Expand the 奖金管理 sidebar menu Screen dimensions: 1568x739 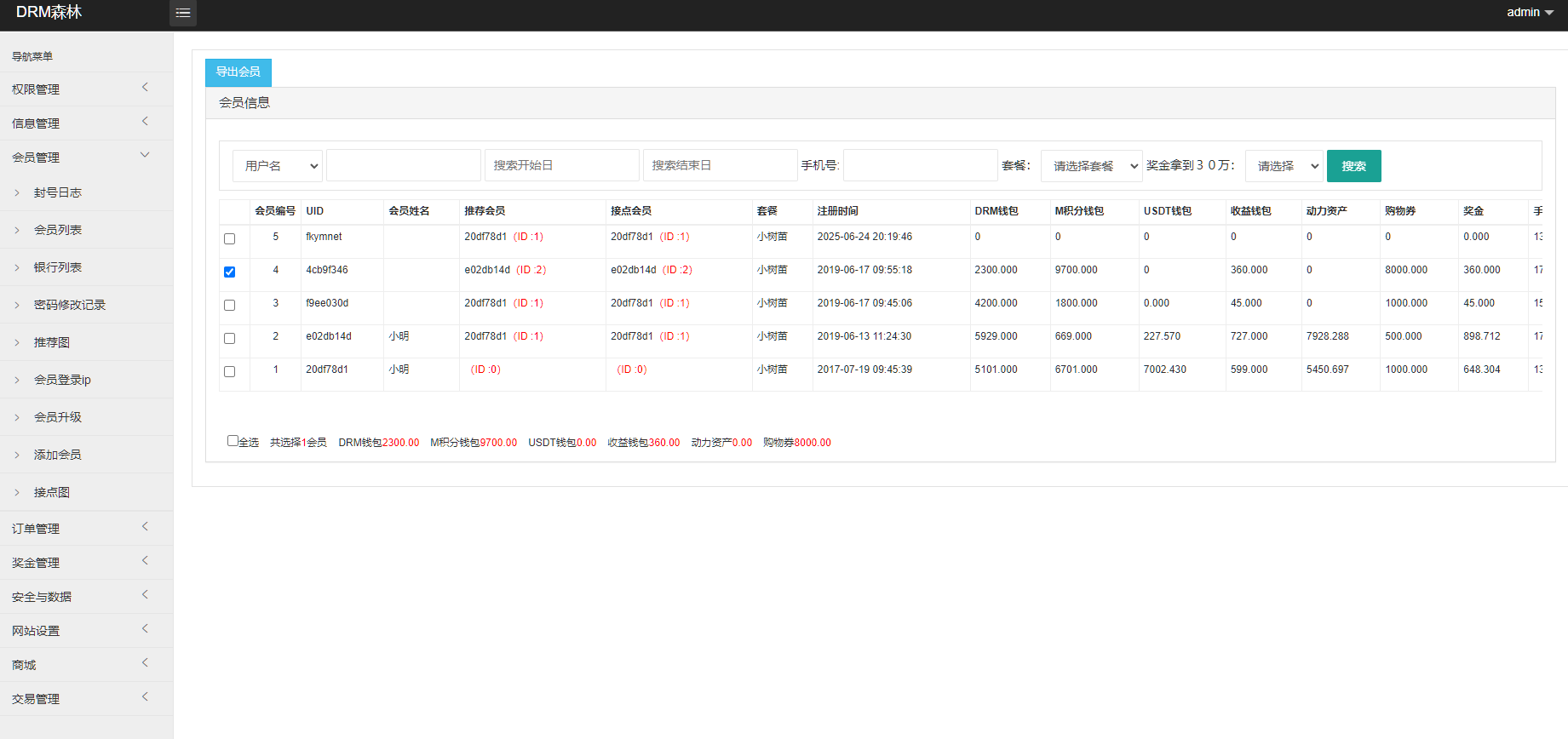click(86, 563)
